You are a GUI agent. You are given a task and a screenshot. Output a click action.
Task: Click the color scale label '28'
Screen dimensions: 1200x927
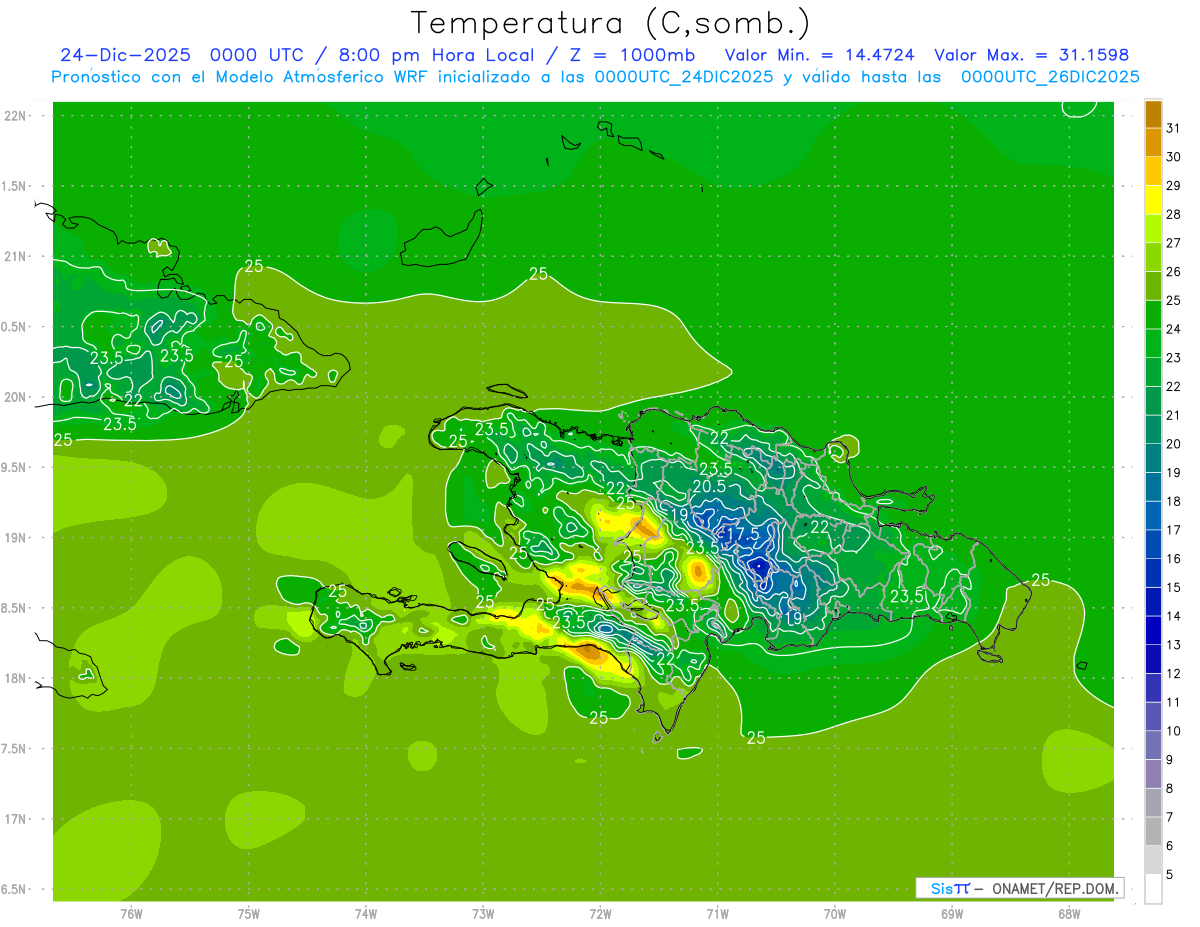(x=1173, y=214)
